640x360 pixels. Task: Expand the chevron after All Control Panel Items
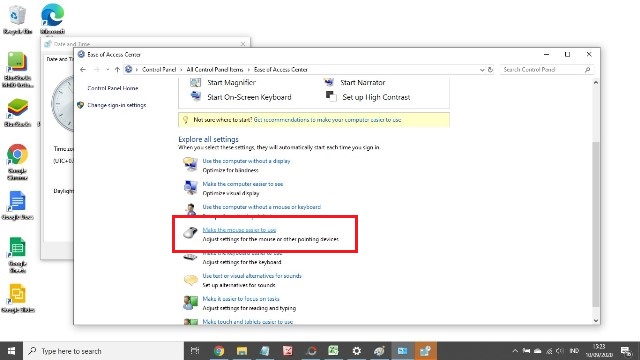(x=249, y=70)
